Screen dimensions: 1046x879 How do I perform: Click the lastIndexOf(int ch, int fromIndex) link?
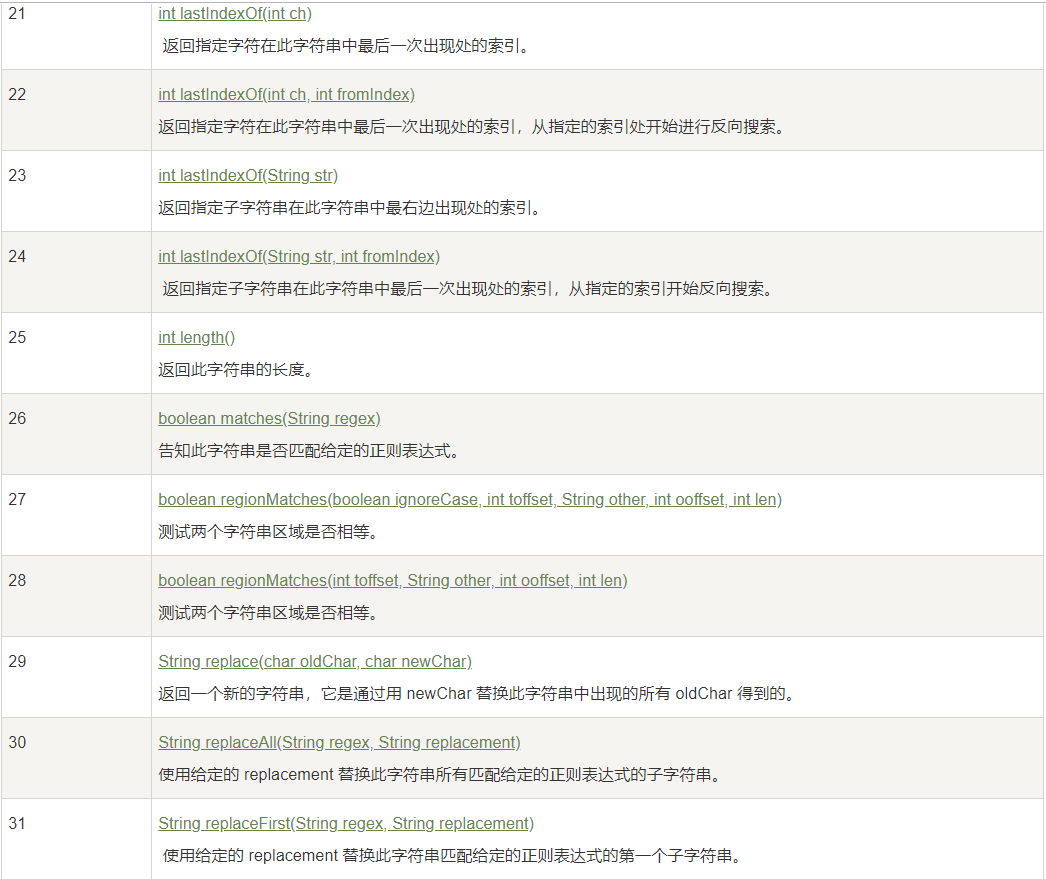tap(286, 94)
